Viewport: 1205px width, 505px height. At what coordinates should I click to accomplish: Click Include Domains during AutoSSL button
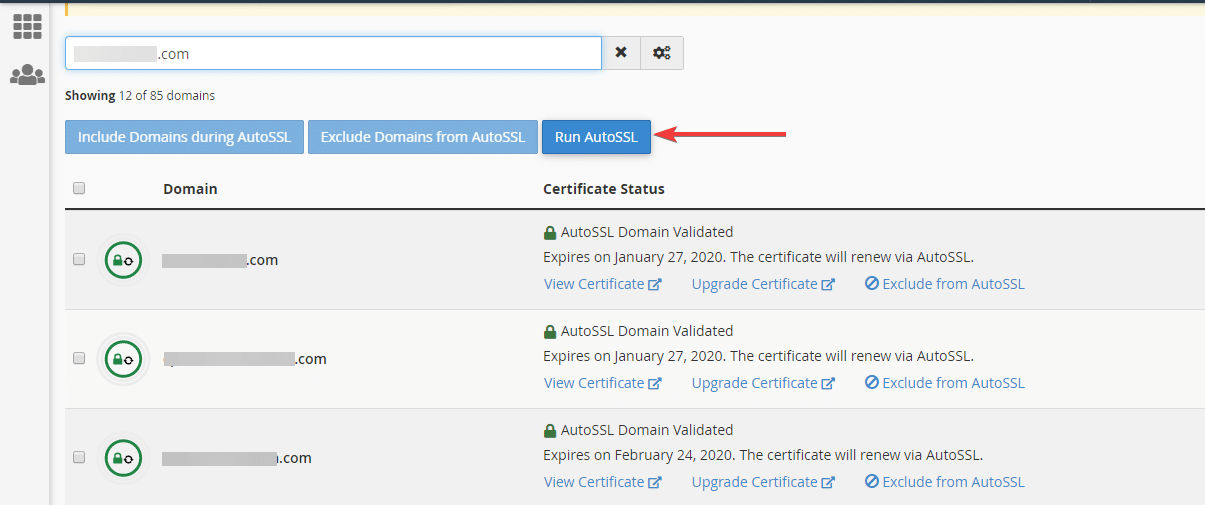tap(184, 137)
